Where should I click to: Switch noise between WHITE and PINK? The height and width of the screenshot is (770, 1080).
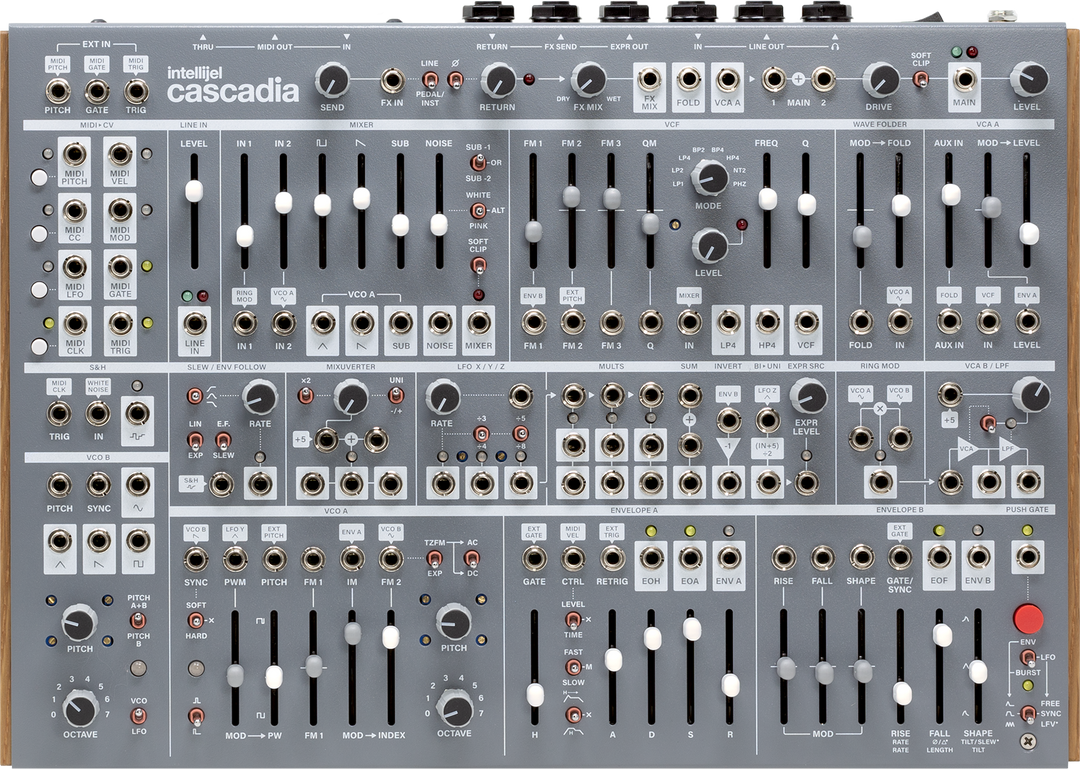[x=477, y=210]
